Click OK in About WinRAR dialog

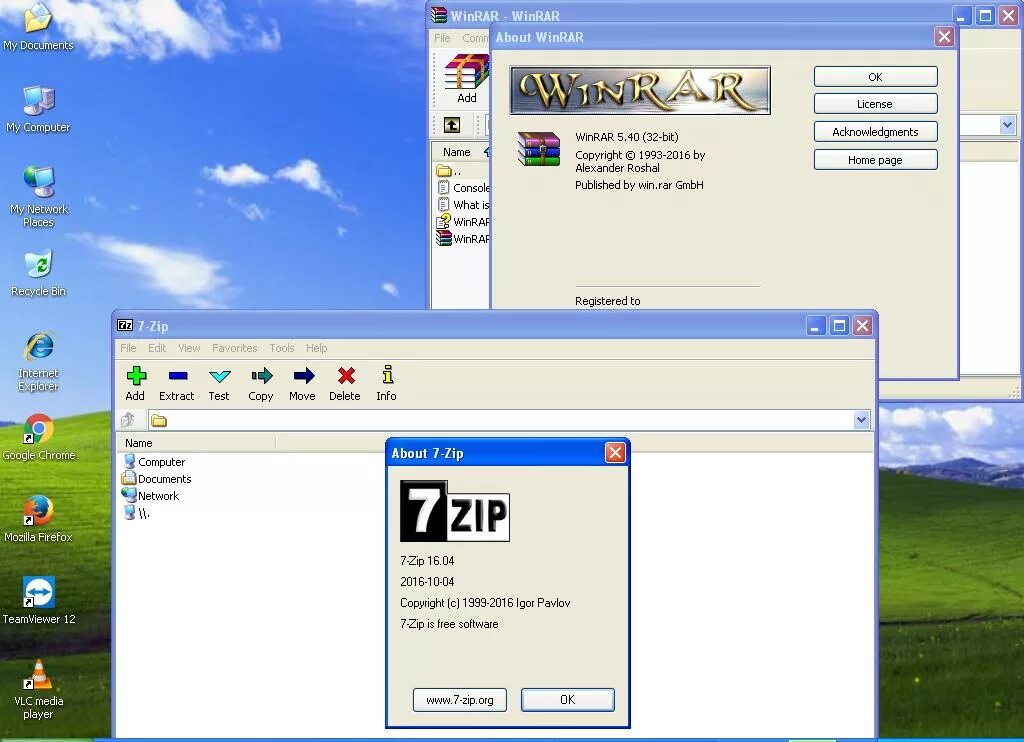click(875, 76)
